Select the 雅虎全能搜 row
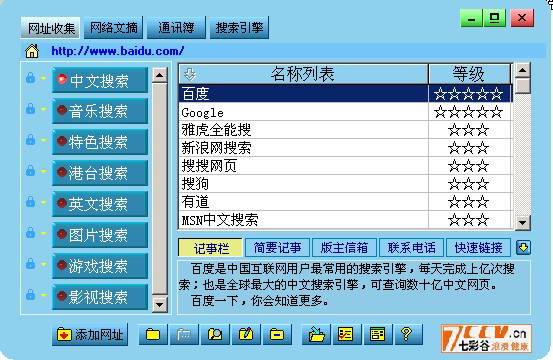 point(345,130)
